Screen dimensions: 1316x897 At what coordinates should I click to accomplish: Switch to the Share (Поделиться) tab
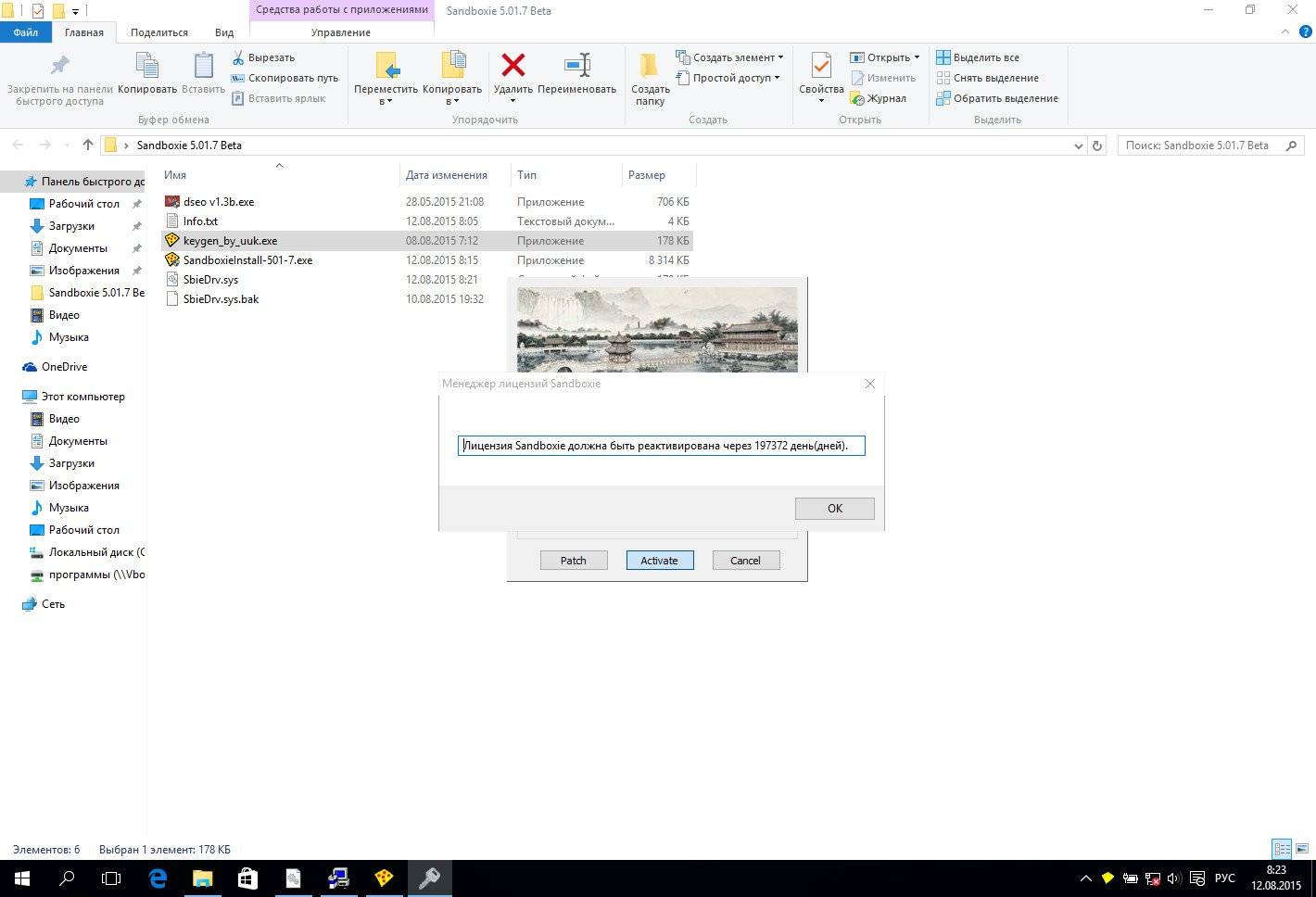pos(159,32)
